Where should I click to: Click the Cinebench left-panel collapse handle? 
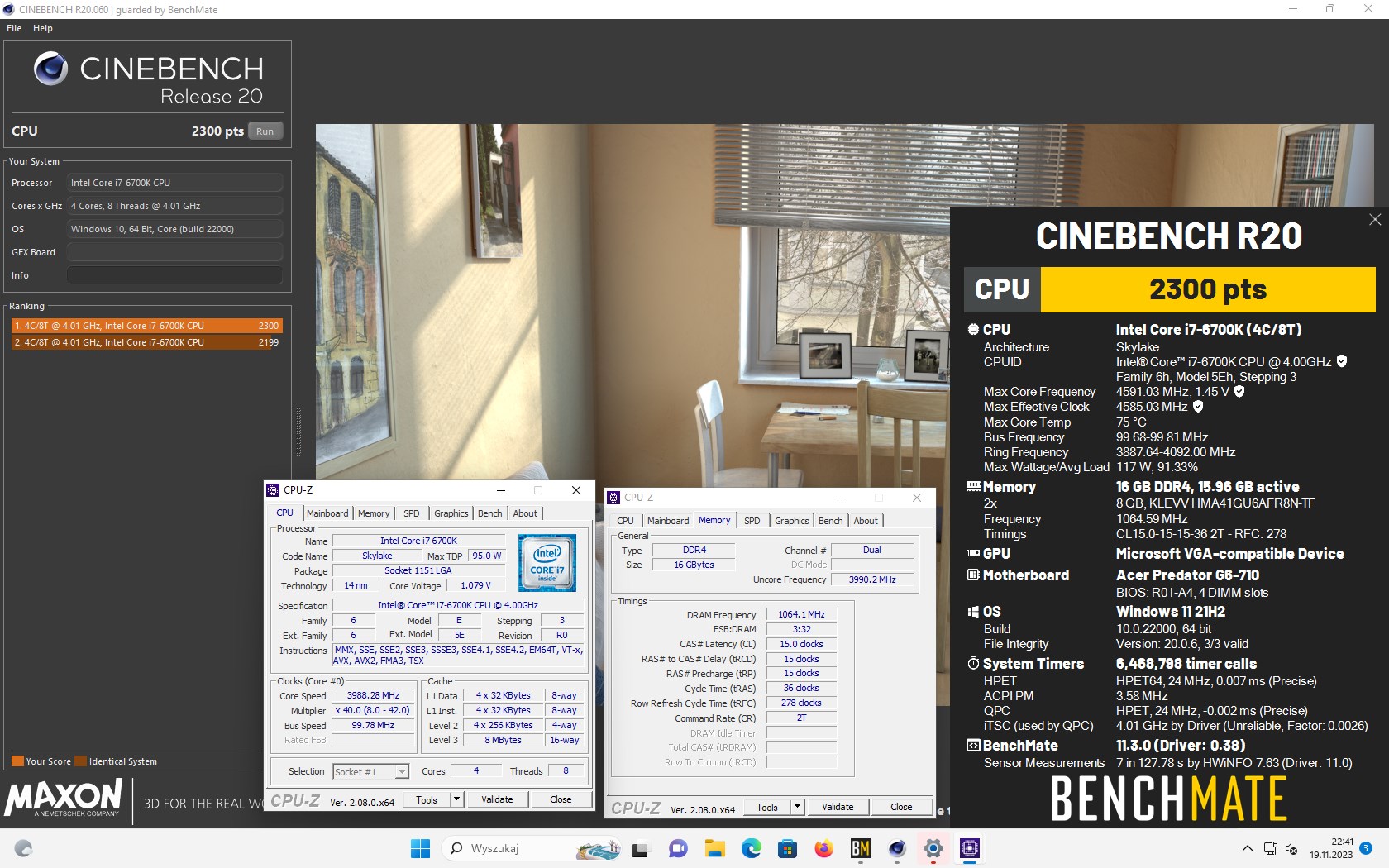298,431
